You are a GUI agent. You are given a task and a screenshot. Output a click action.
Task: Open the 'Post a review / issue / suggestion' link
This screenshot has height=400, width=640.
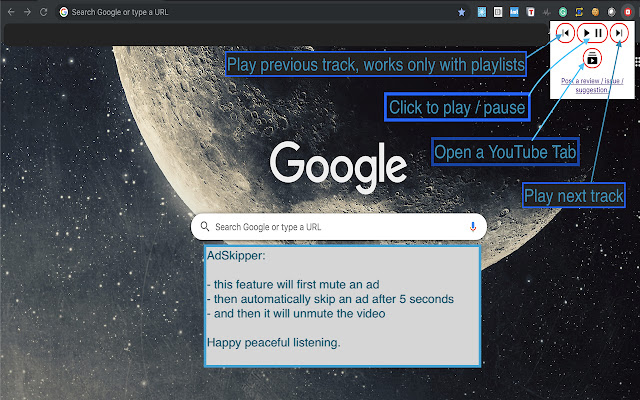[592, 85]
